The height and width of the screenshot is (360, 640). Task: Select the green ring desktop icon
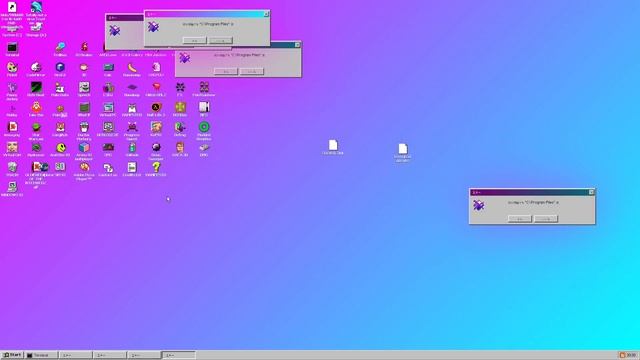(x=204, y=127)
